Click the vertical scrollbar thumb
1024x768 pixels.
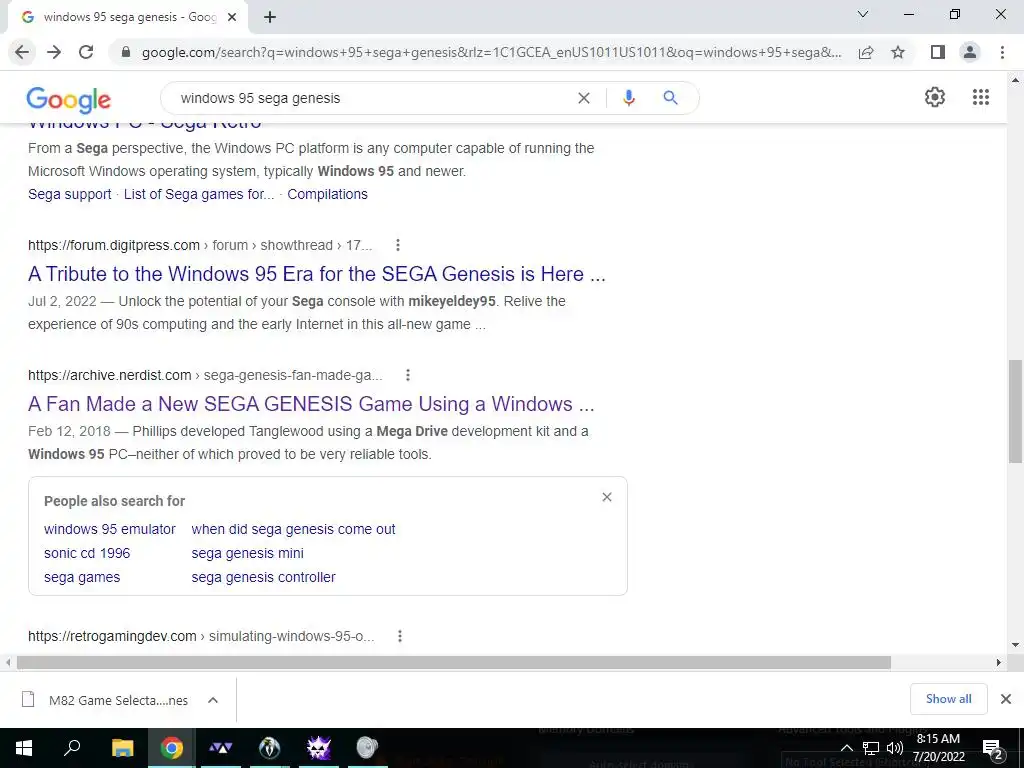[1016, 411]
